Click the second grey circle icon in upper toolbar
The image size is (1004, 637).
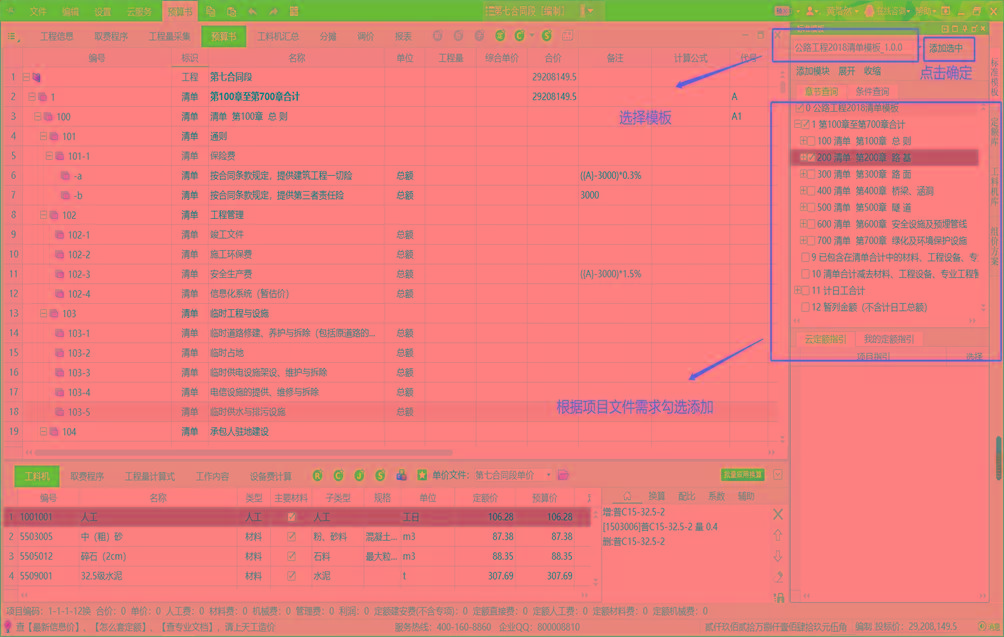click(458, 36)
